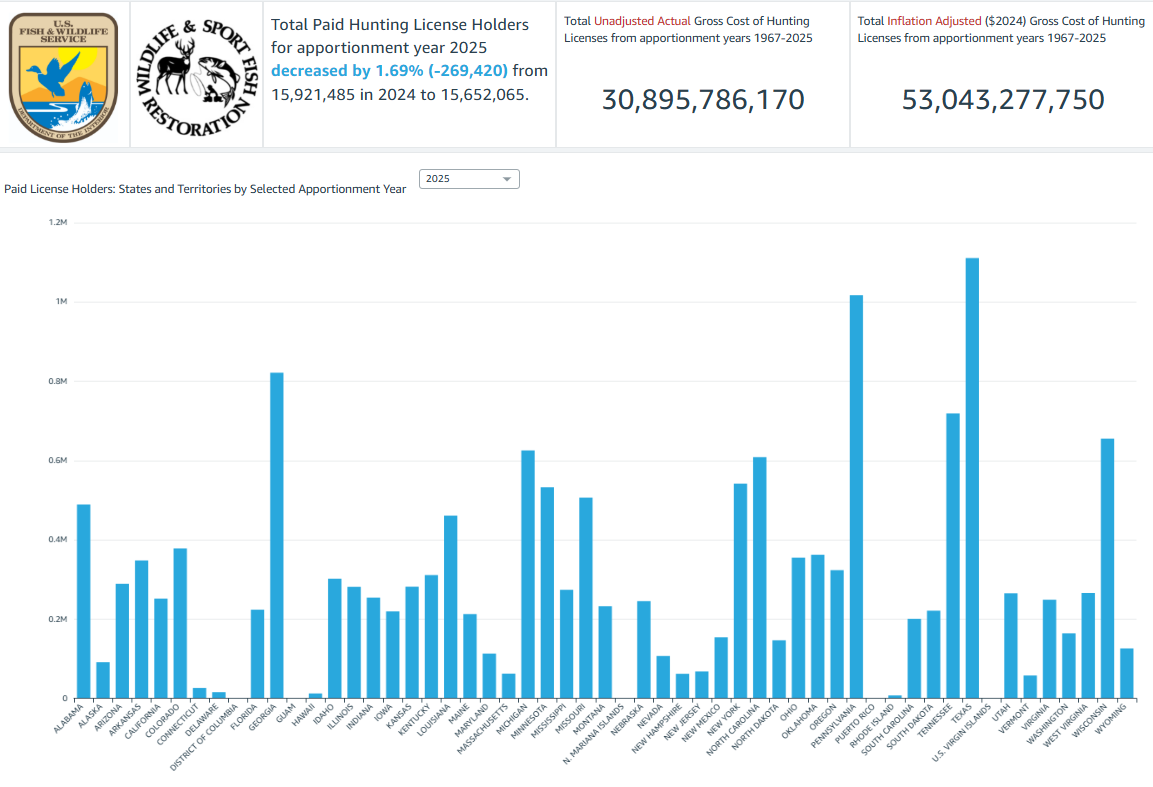Screen dimensions: 1153x787
Task: Click the blue decreased by 1.69% text
Action: 388,71
